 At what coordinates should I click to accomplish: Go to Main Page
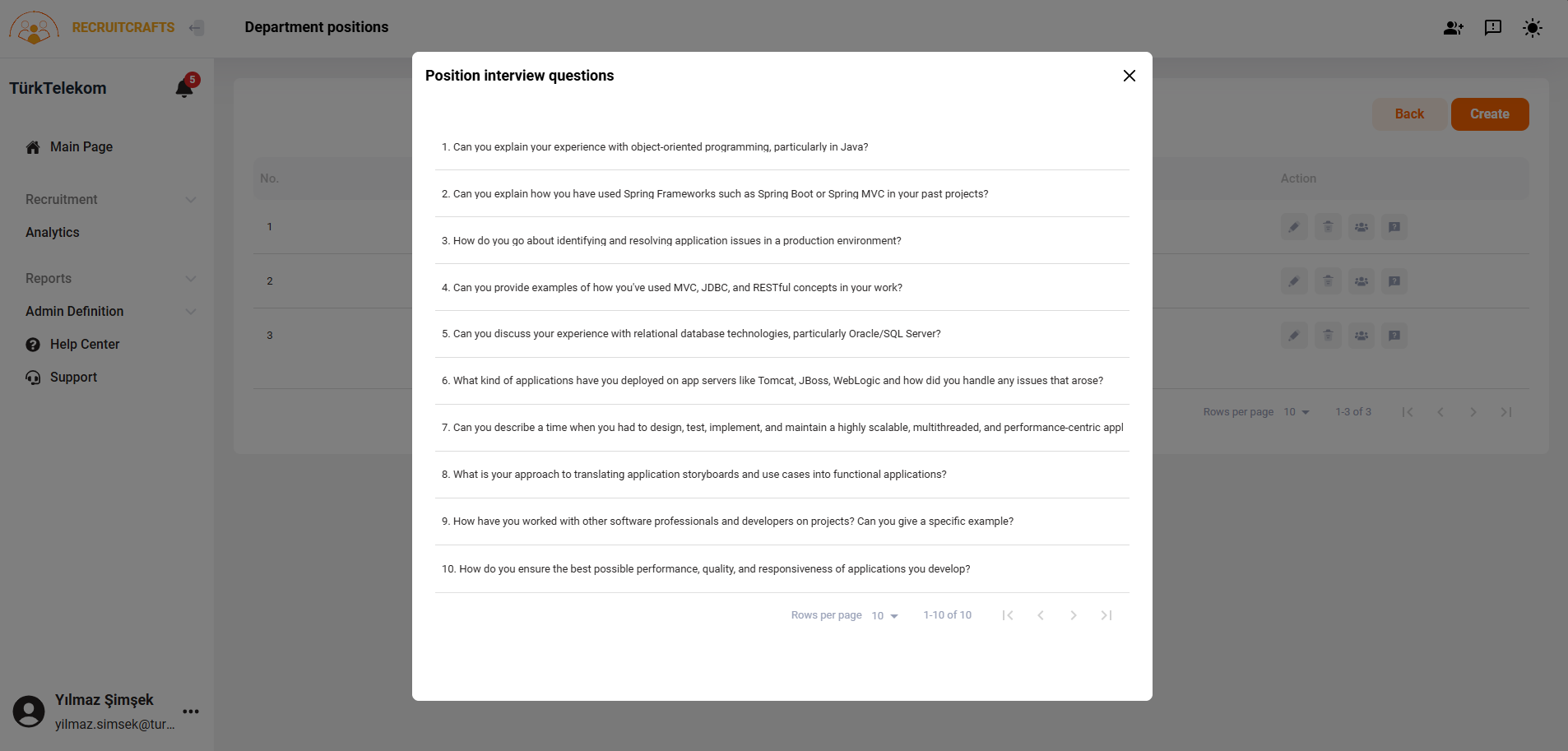[x=81, y=147]
